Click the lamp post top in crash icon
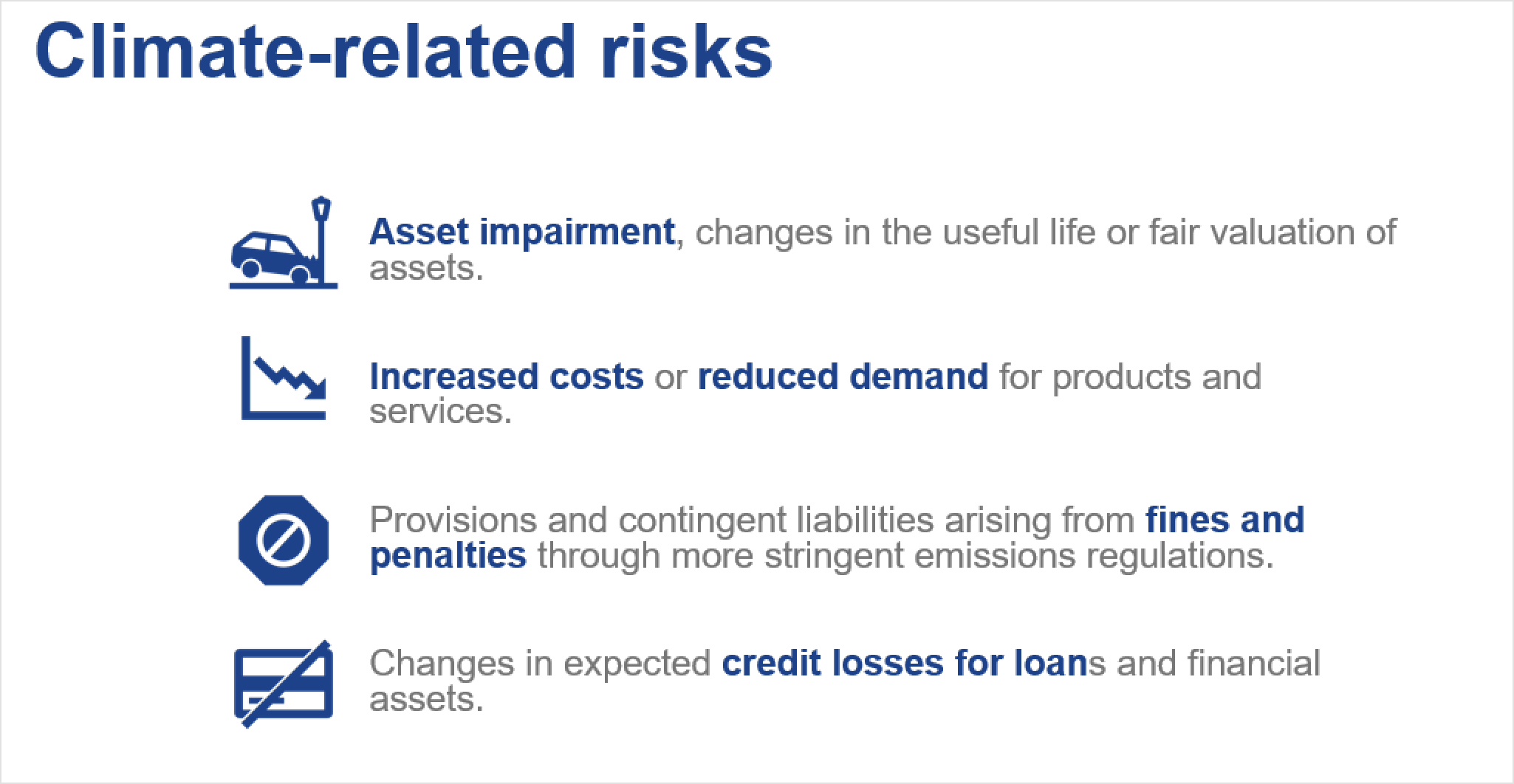Viewport: 1514px width, 784px height. coord(321,209)
